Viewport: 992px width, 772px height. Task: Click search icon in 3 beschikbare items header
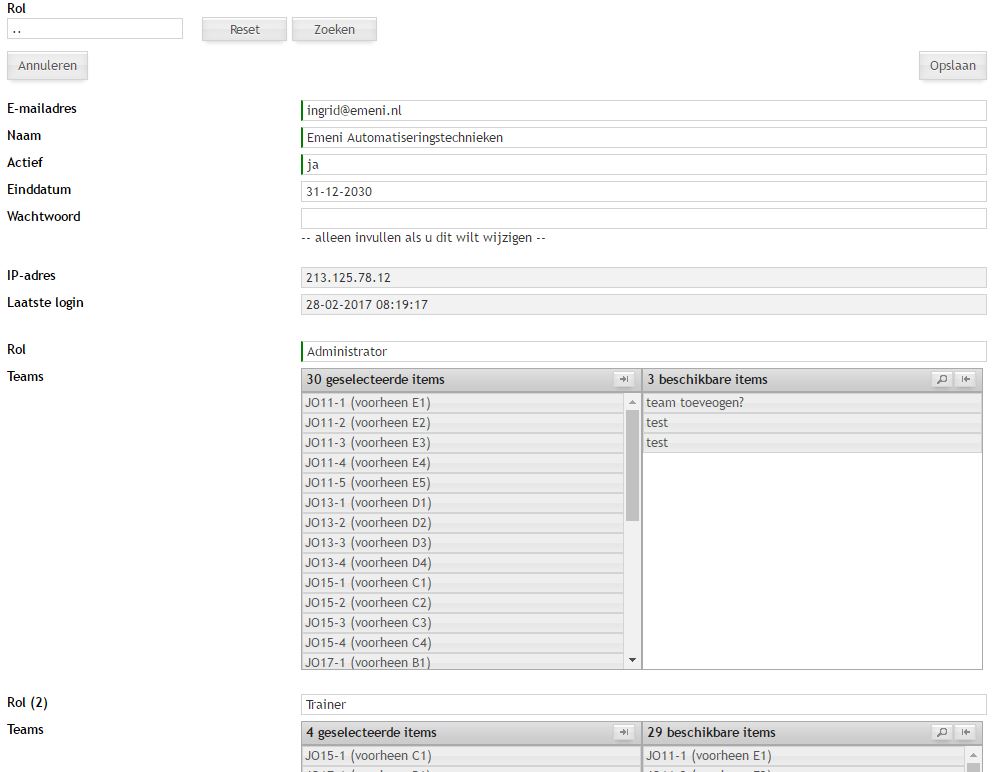click(941, 380)
